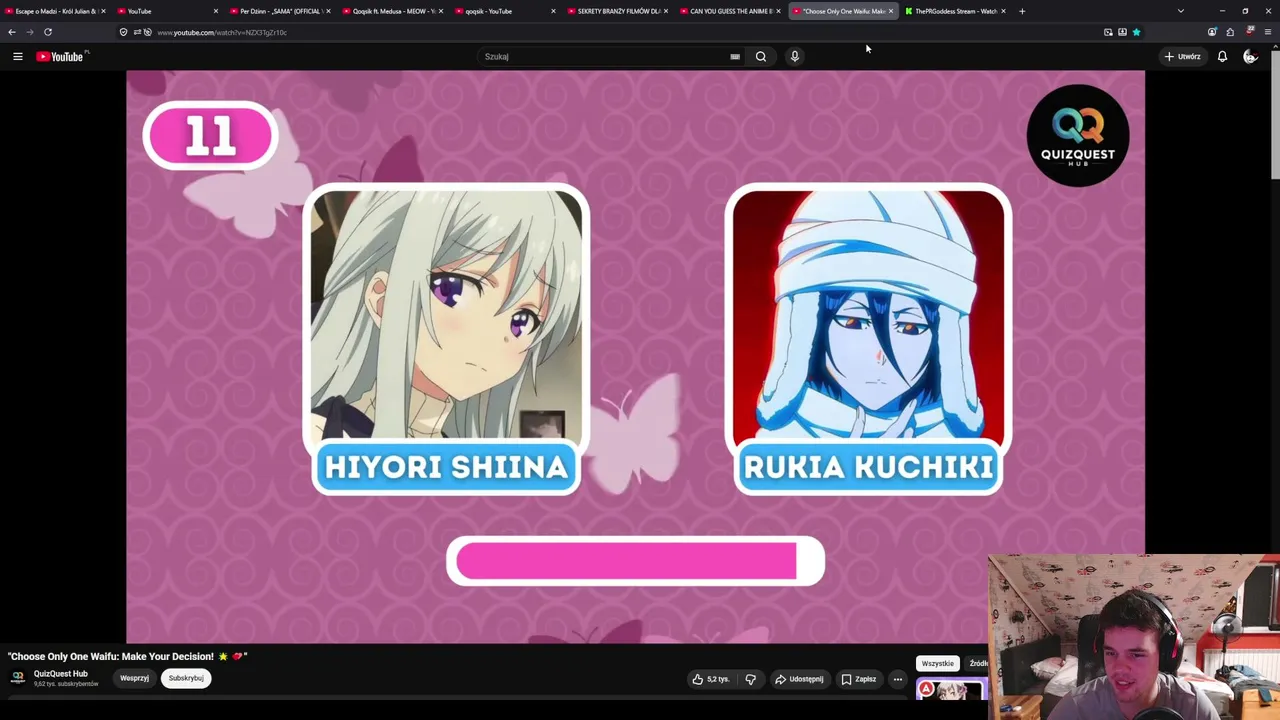
Task: Show the list of all open tabs
Action: (x=1181, y=11)
